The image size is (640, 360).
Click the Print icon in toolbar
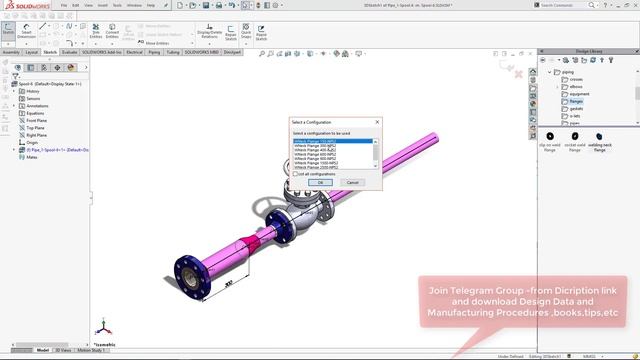pos(219,5)
